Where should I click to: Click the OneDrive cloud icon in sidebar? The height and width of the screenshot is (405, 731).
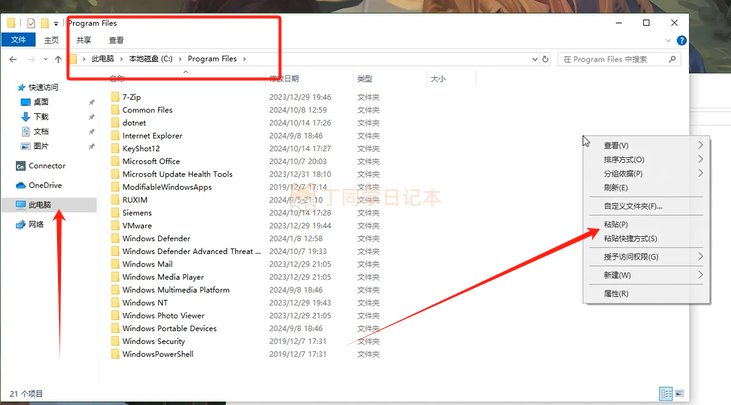click(21, 185)
